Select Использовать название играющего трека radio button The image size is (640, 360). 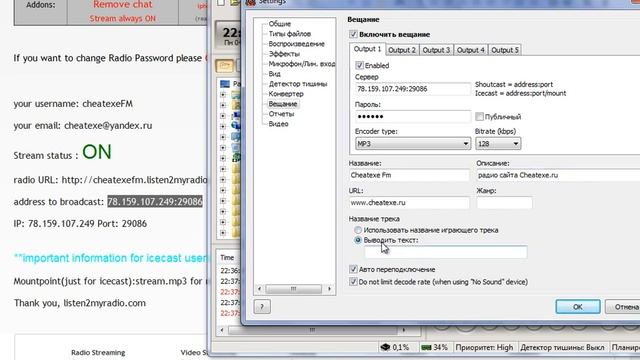(358, 230)
